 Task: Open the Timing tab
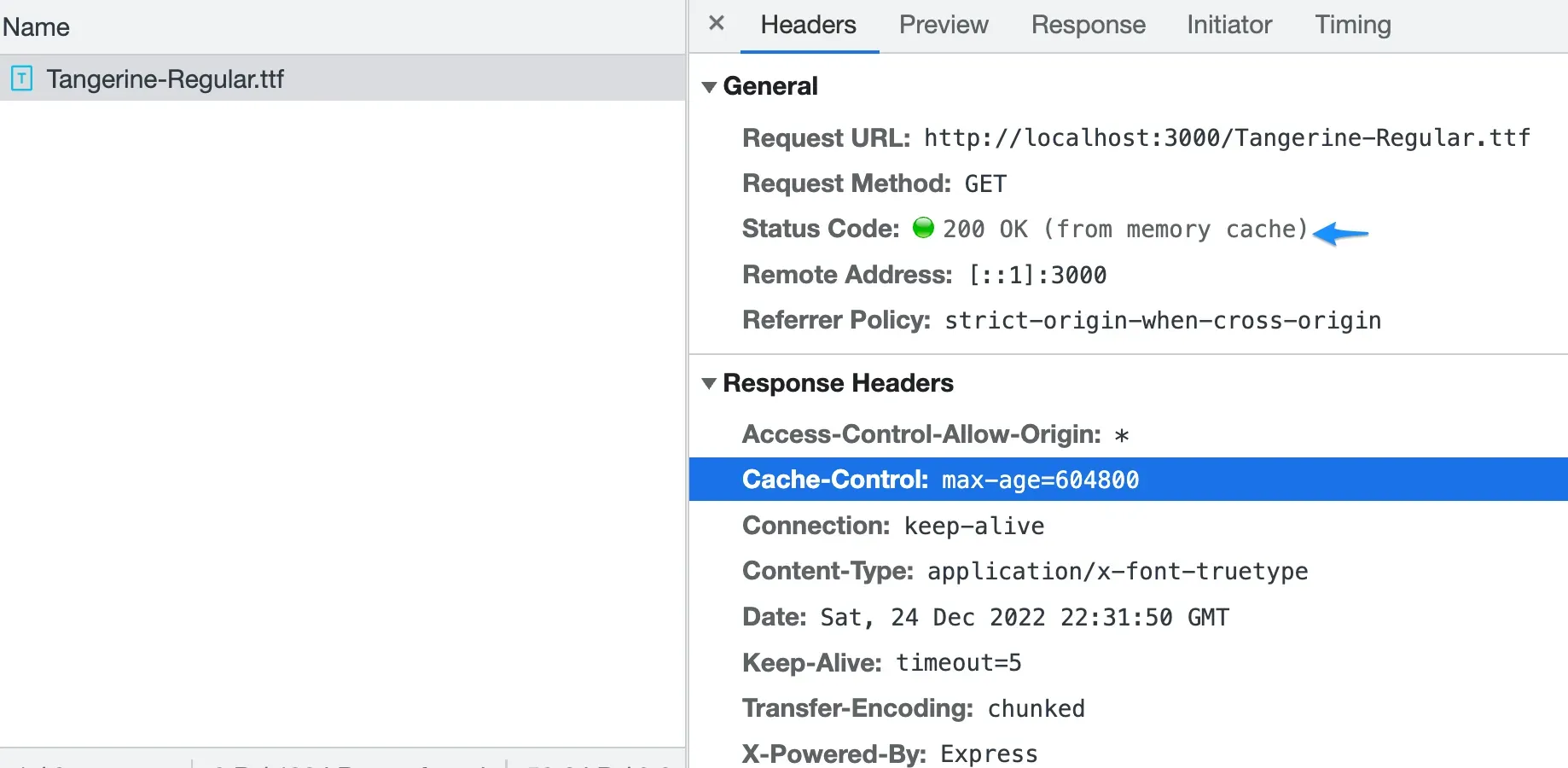pyautogui.click(x=1352, y=25)
